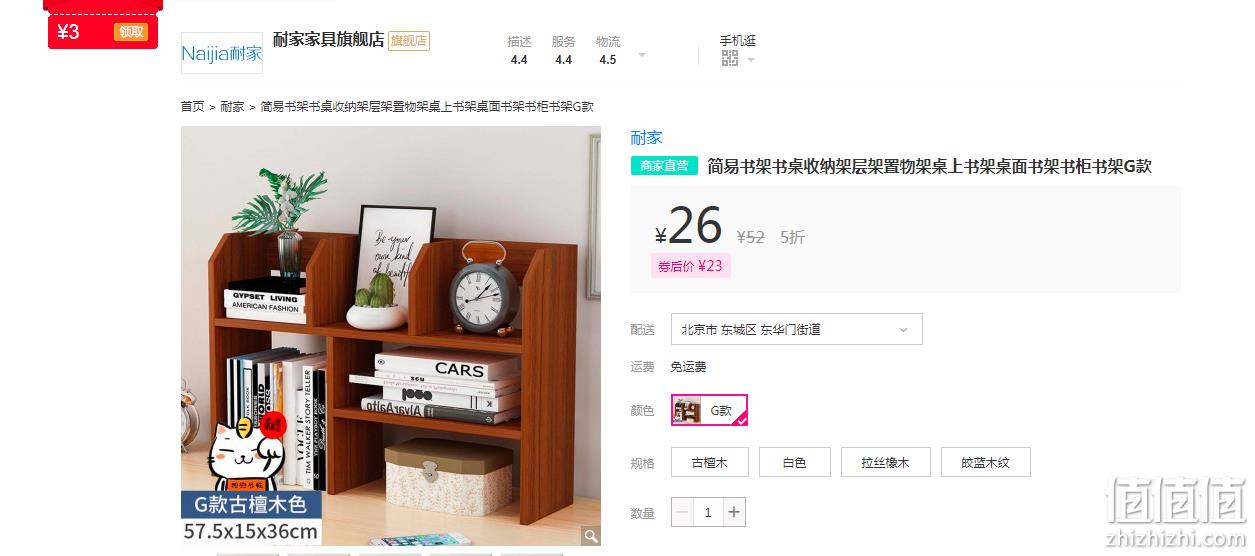
Task: Select the 皎蓝木纹 specification option
Action: click(986, 462)
